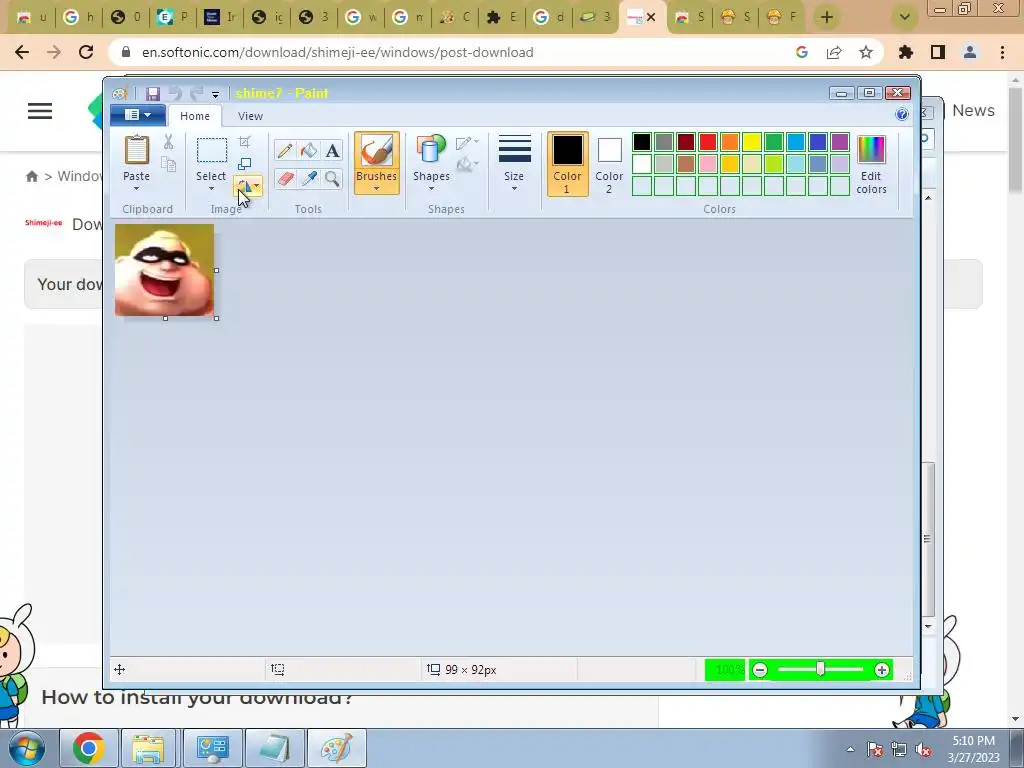This screenshot has width=1024, height=768.
Task: Click the Redo arrow in Paint title bar
Action: [197, 93]
